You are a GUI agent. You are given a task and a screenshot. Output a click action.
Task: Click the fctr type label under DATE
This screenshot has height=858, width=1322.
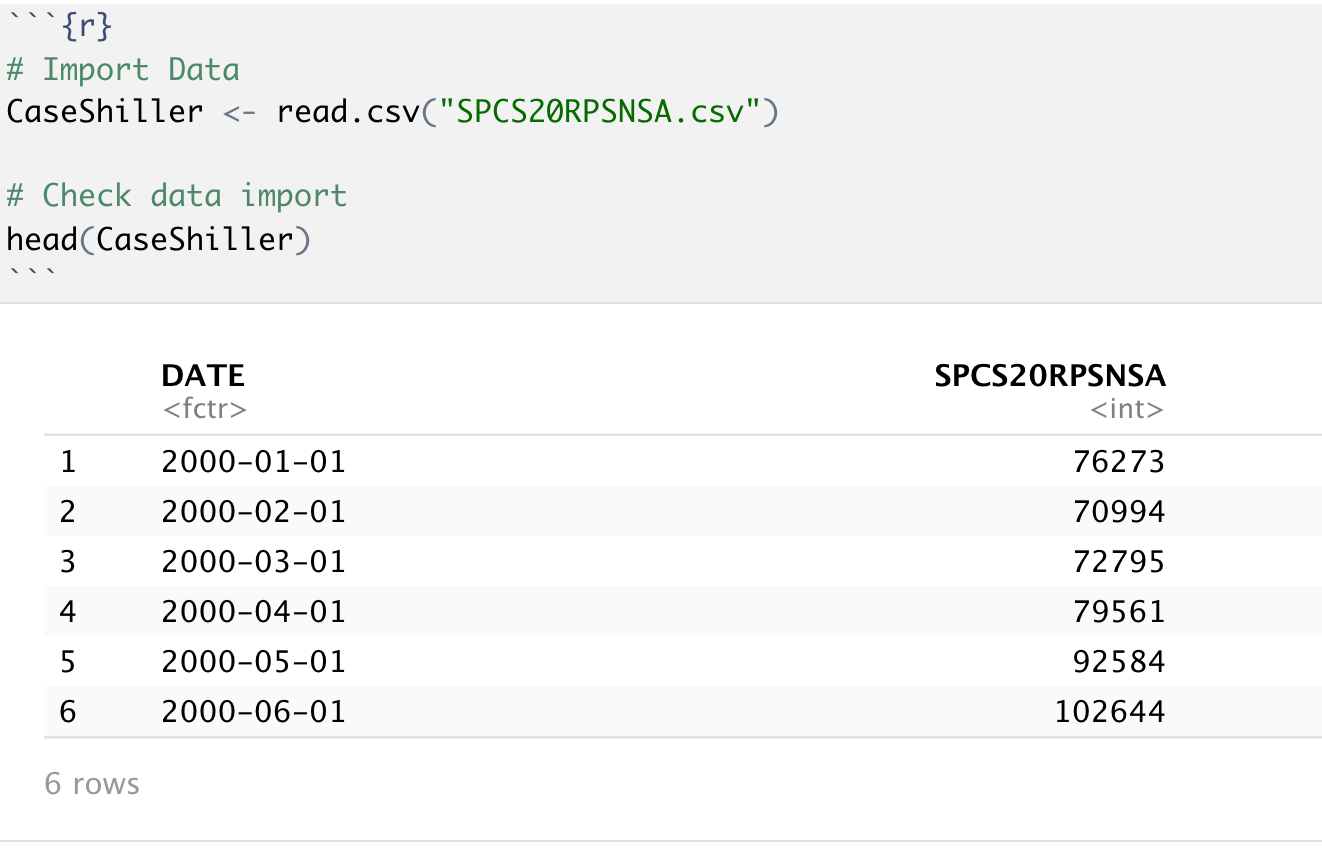coord(203,408)
